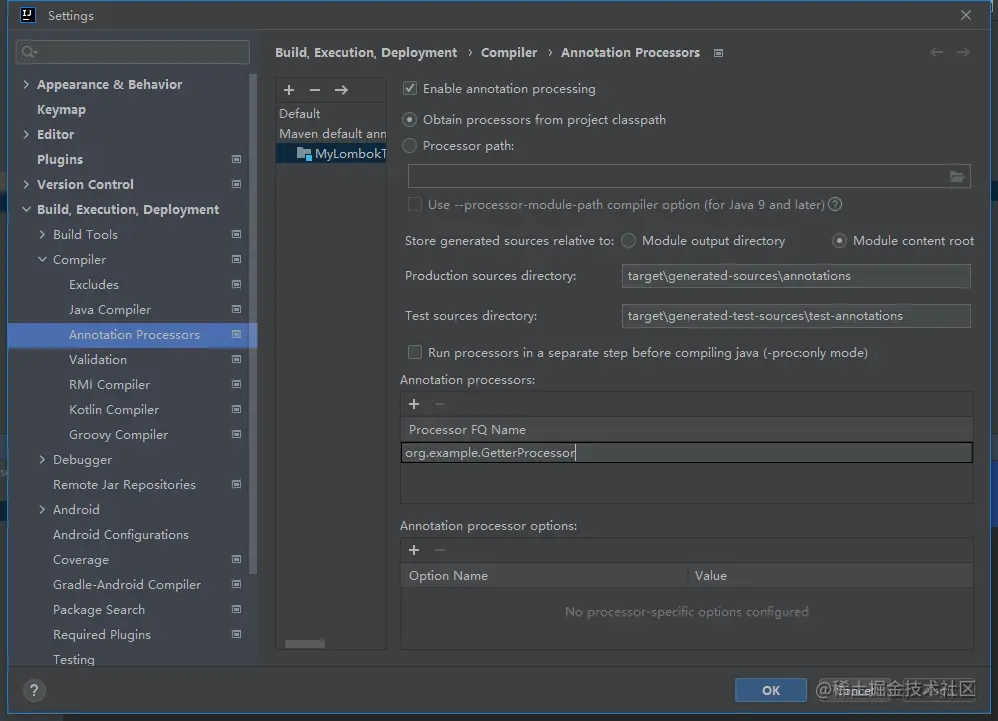Open the Java Compiler settings page

(x=110, y=310)
